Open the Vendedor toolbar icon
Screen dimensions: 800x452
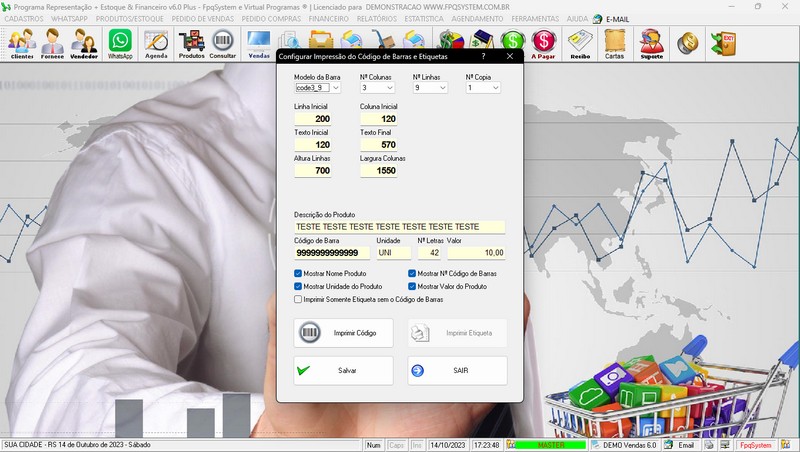click(x=84, y=44)
